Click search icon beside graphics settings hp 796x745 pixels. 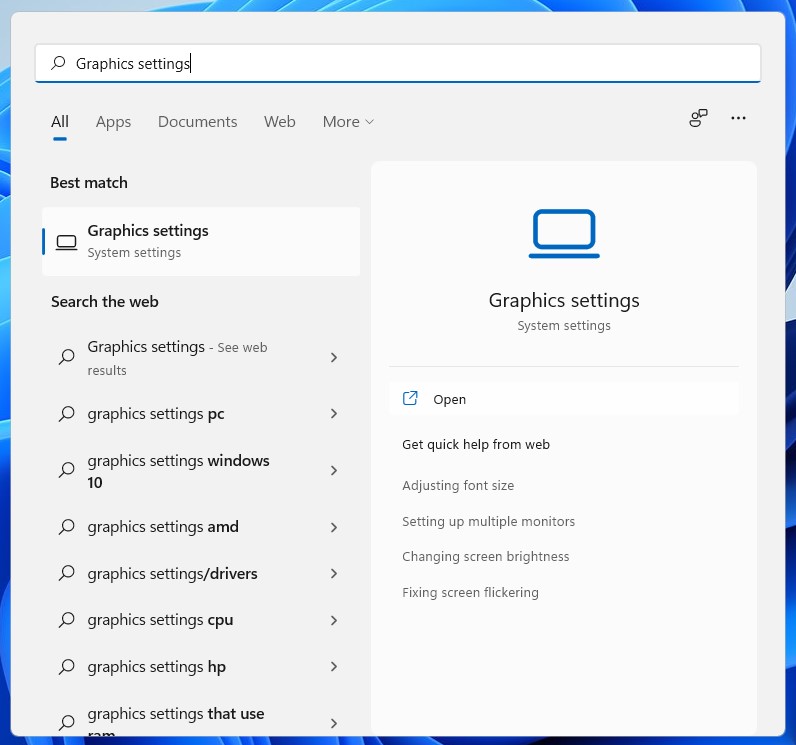(66, 667)
